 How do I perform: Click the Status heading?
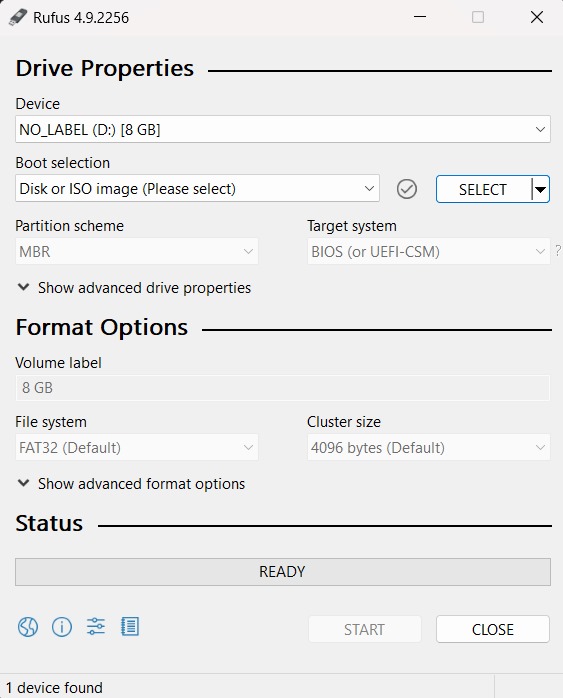click(x=49, y=523)
